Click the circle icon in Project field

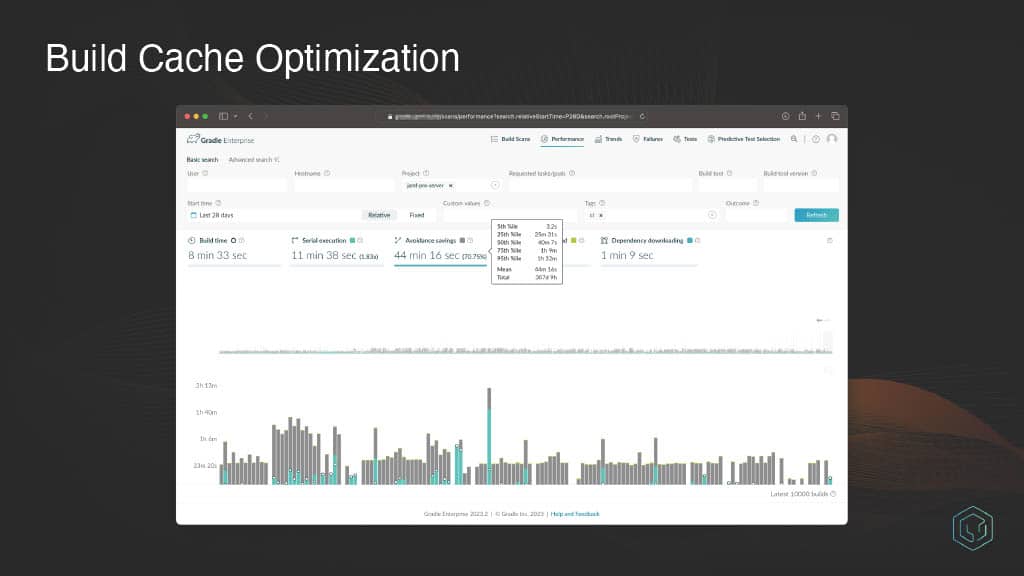495,185
